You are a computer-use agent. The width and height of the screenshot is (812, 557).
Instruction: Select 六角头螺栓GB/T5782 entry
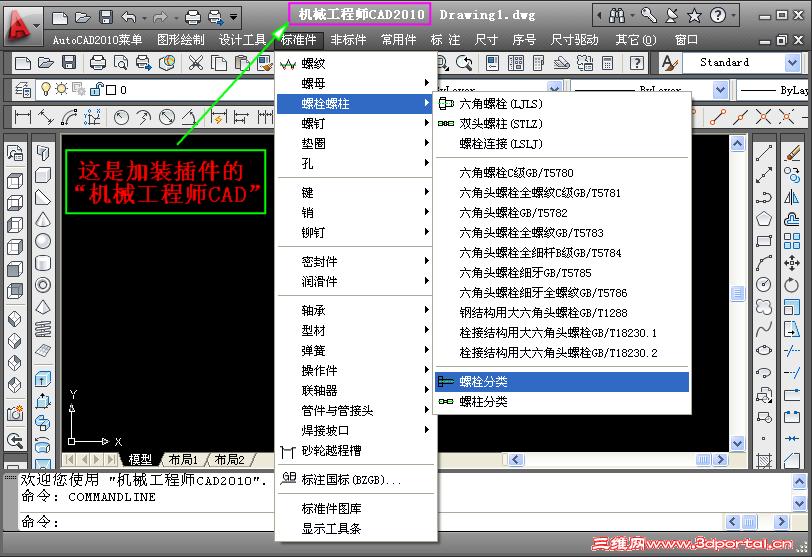(562, 213)
